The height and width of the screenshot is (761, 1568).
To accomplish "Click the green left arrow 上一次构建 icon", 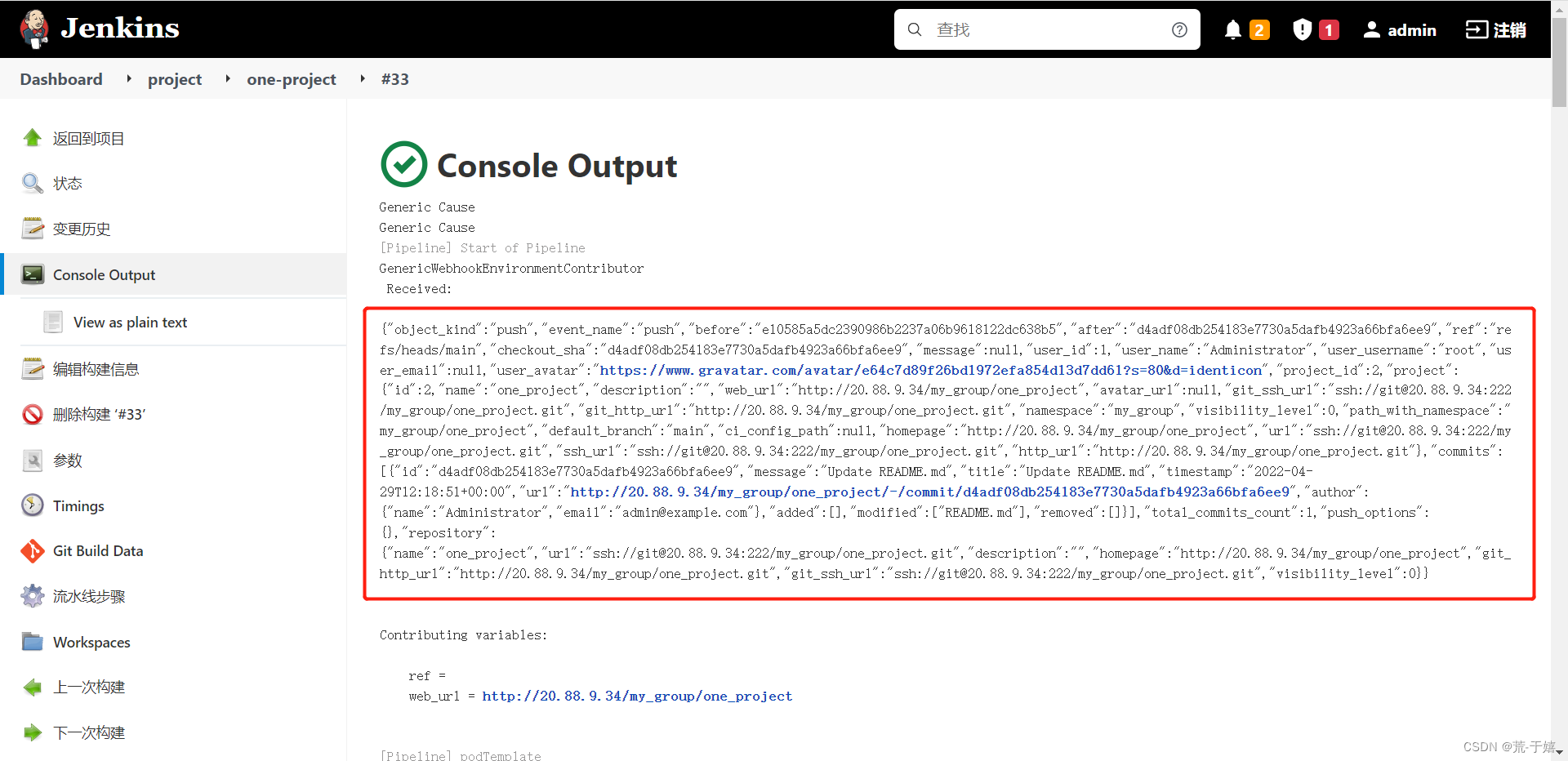I will [33, 688].
